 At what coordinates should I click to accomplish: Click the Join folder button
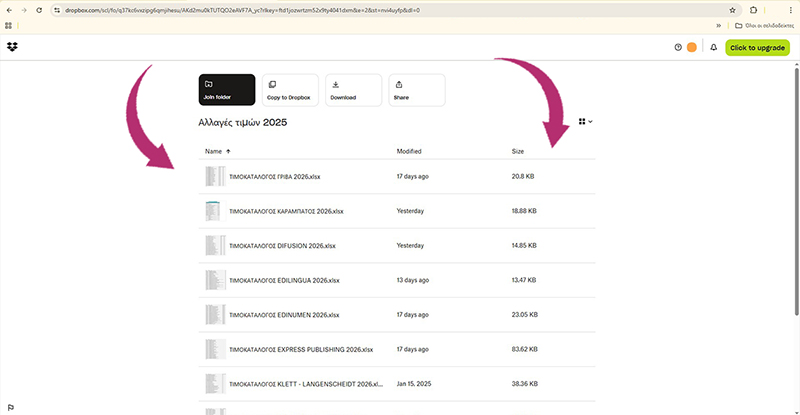coord(226,90)
